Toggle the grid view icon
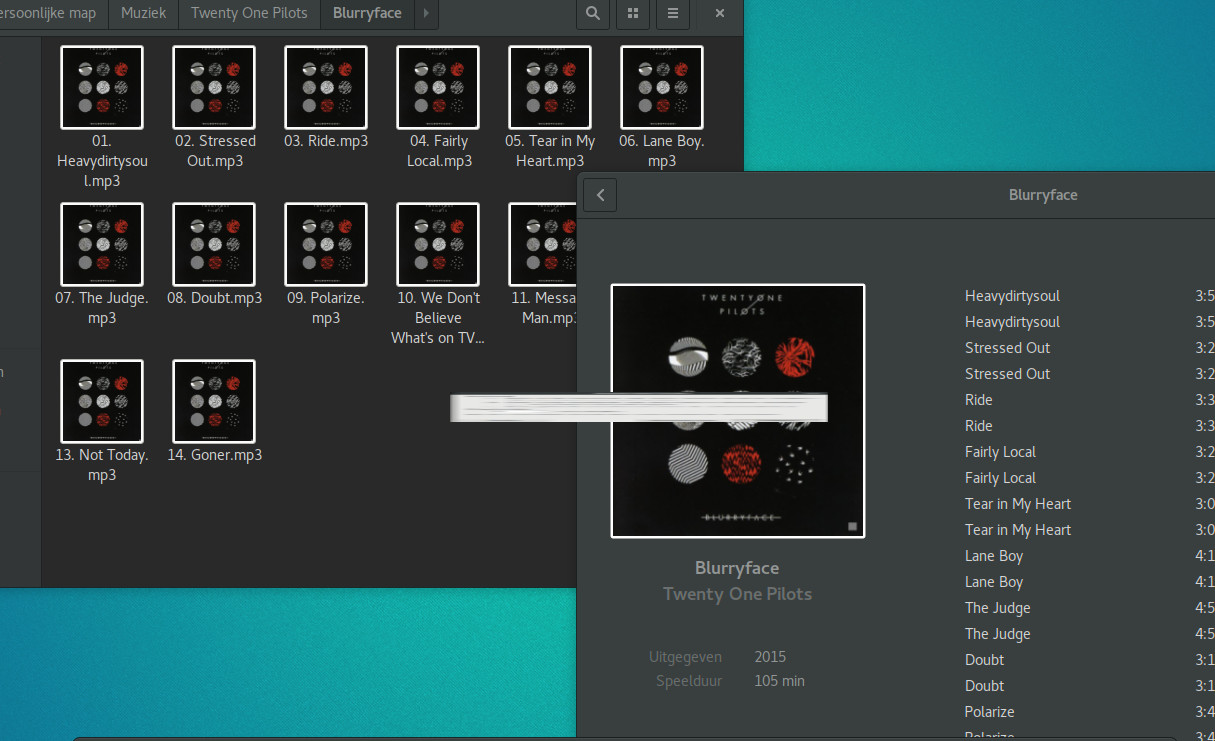 (632, 15)
